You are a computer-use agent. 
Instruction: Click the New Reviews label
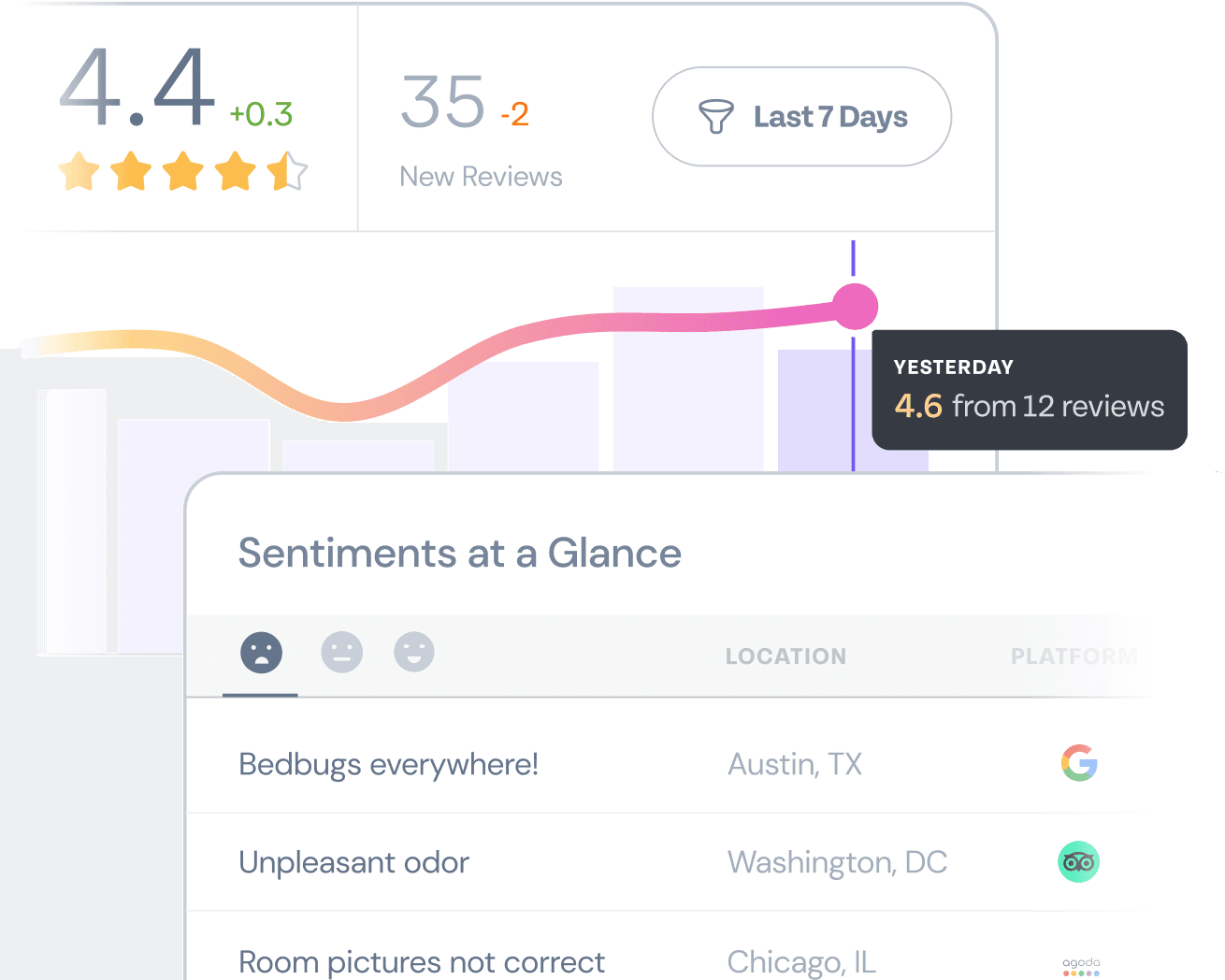[x=481, y=177]
